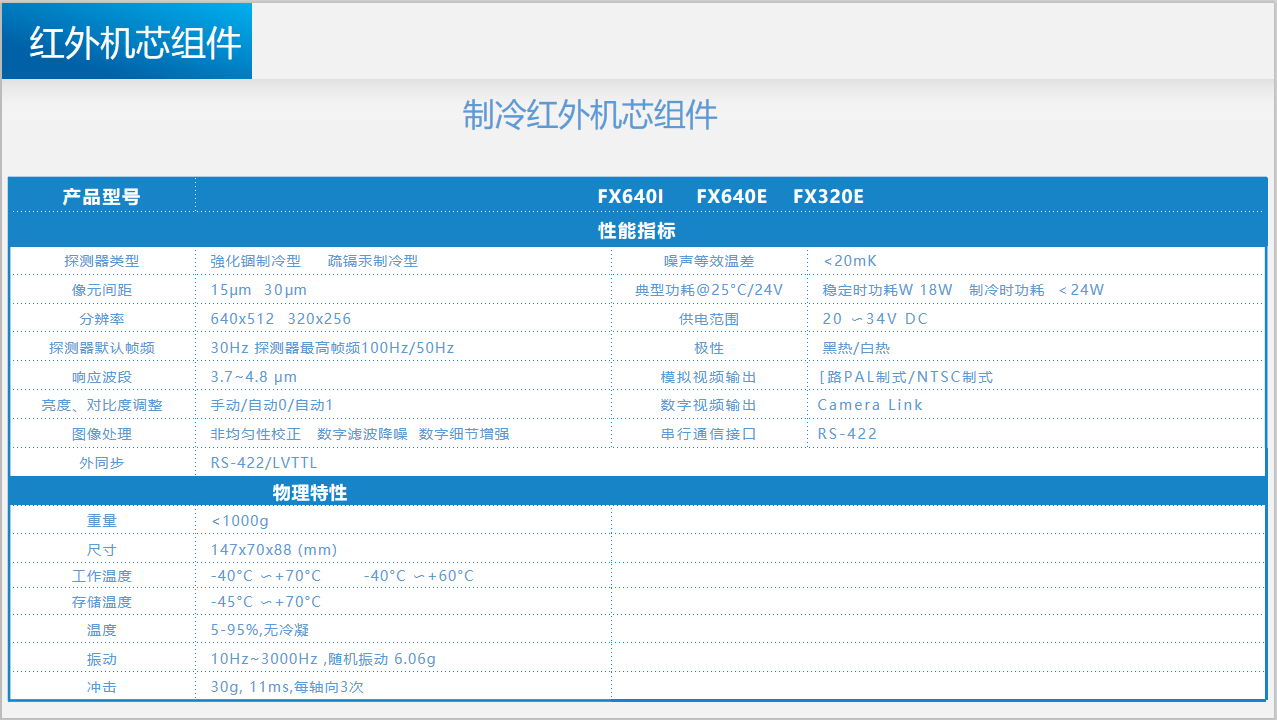The height and width of the screenshot is (720, 1277).
Task: Select the 147x70x88 (mm) value
Action: (x=274, y=550)
